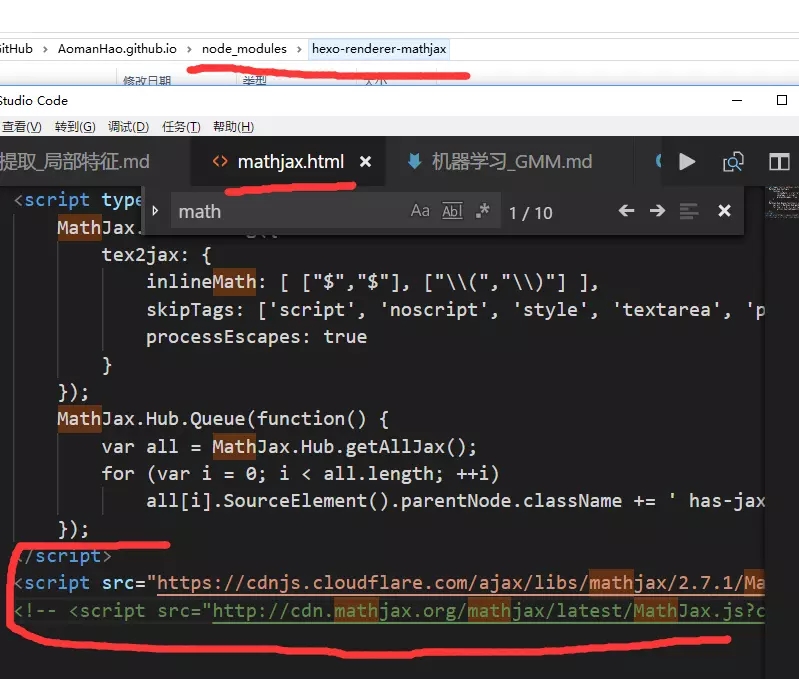The height and width of the screenshot is (679, 799).
Task: Go to previous match arrow
Action: [x=626, y=210]
